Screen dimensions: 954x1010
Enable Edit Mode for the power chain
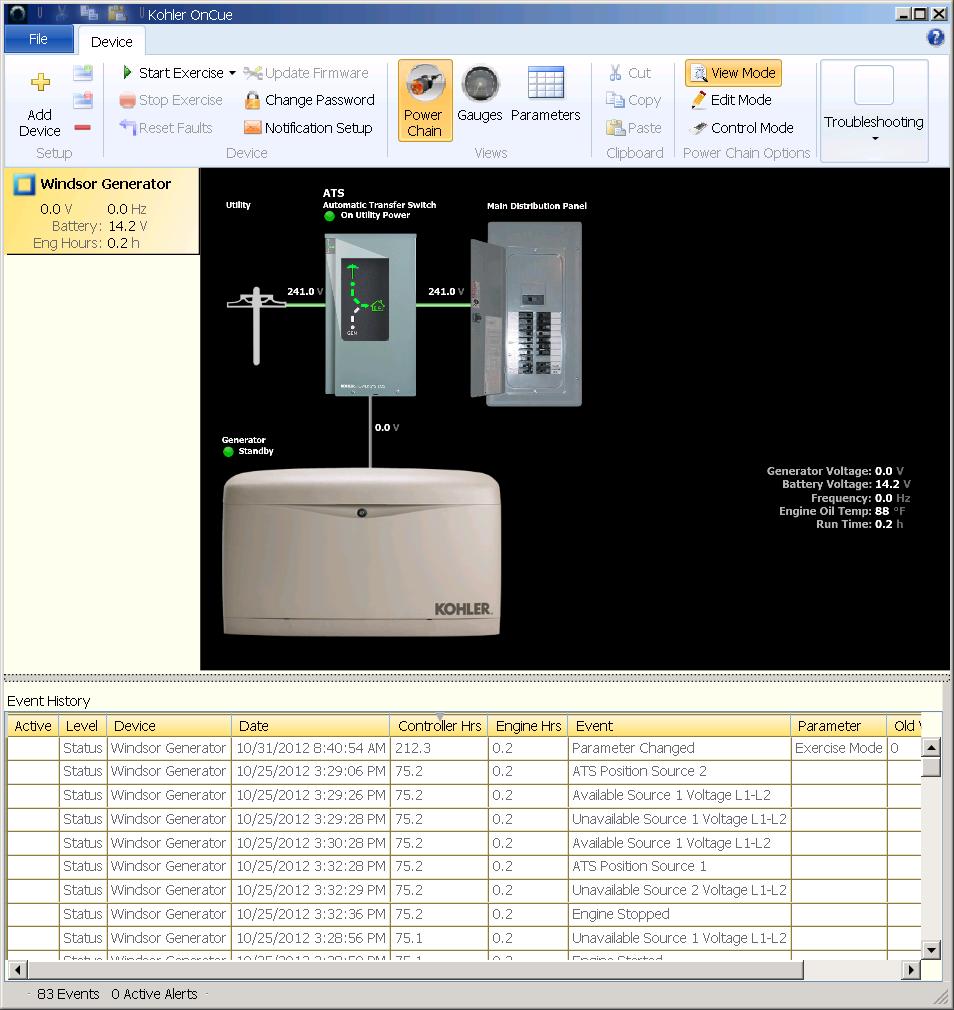point(731,100)
